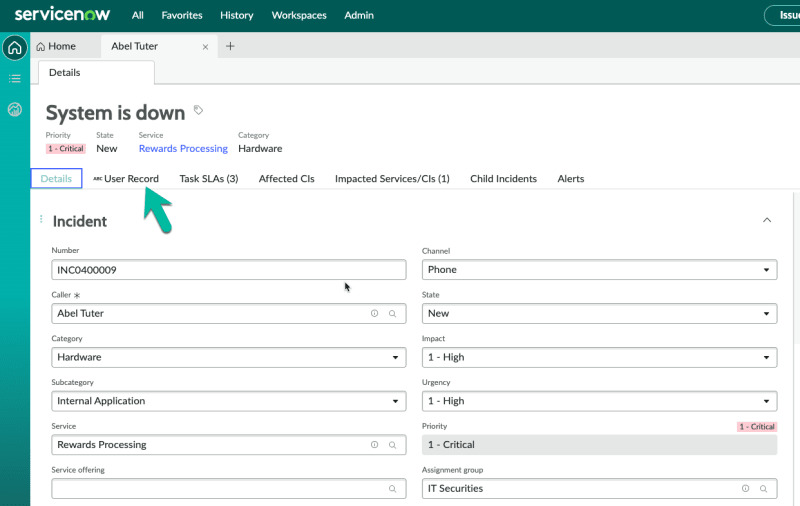Open the History menu

[x=237, y=15]
